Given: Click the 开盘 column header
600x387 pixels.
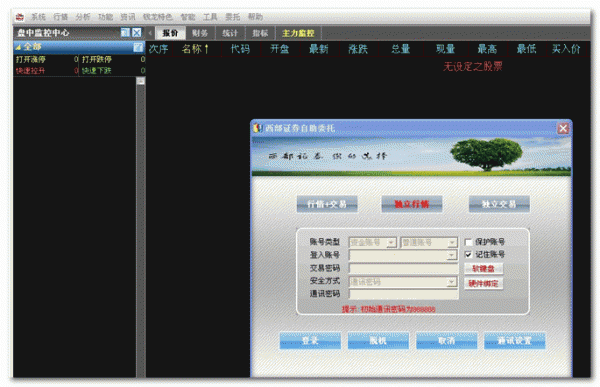Looking at the screenshot, I should pos(279,49).
